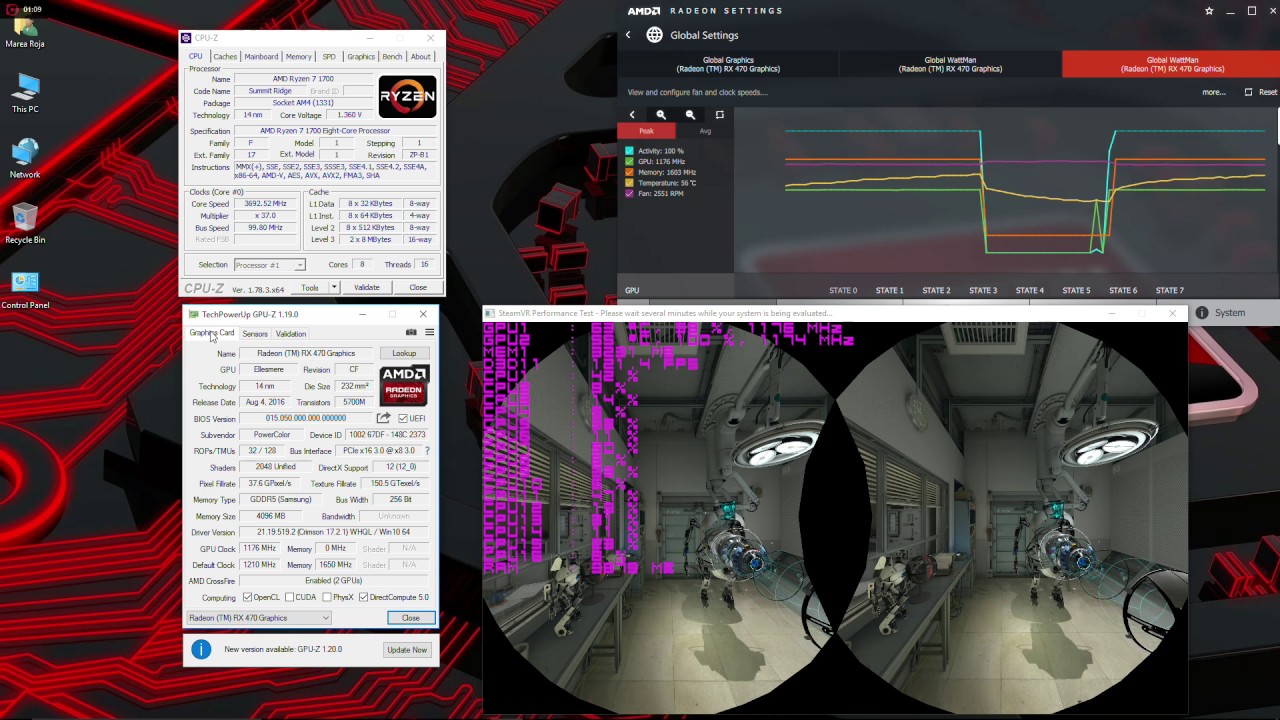Toggle the DirectCompute 5.0 checkbox
This screenshot has height=720, width=1280.
pos(363,597)
